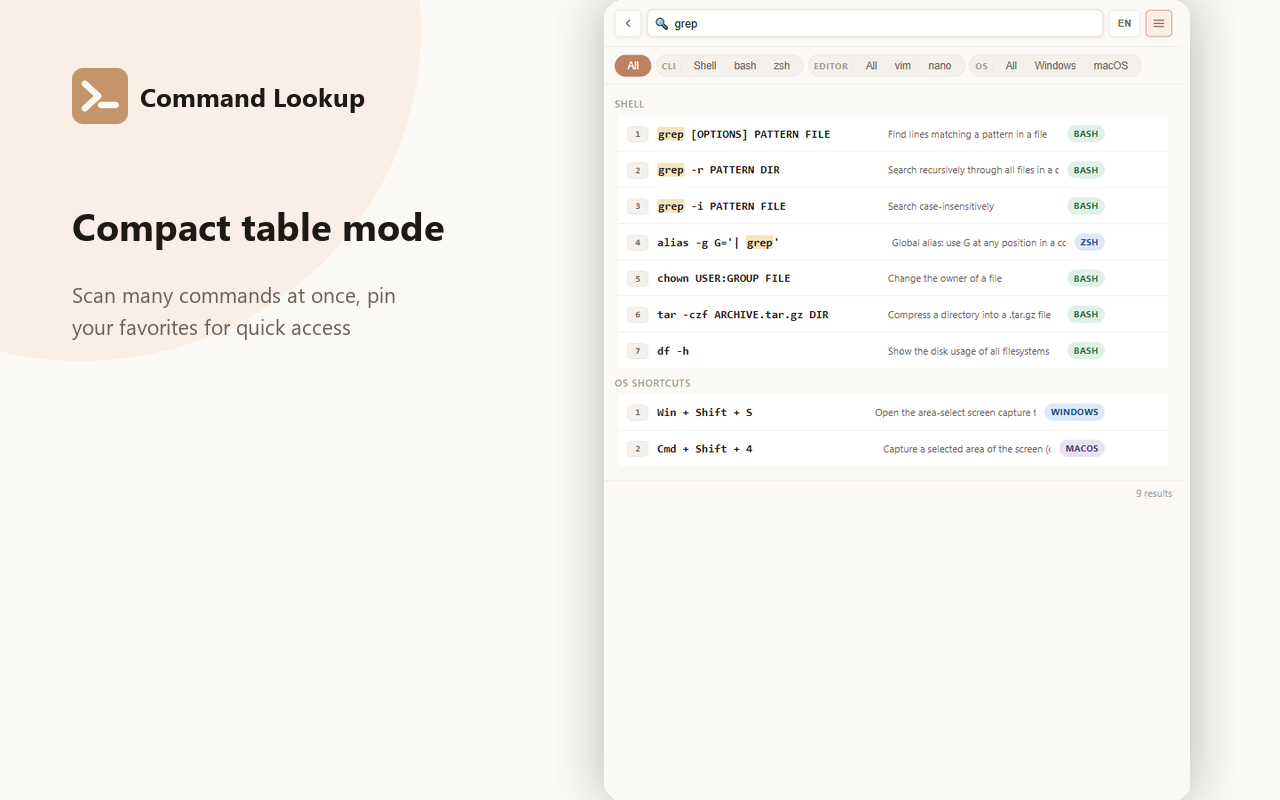The width and height of the screenshot is (1280, 800).
Task: Select the Cmd + Shift + 4 shortcut
Action: click(x=893, y=448)
